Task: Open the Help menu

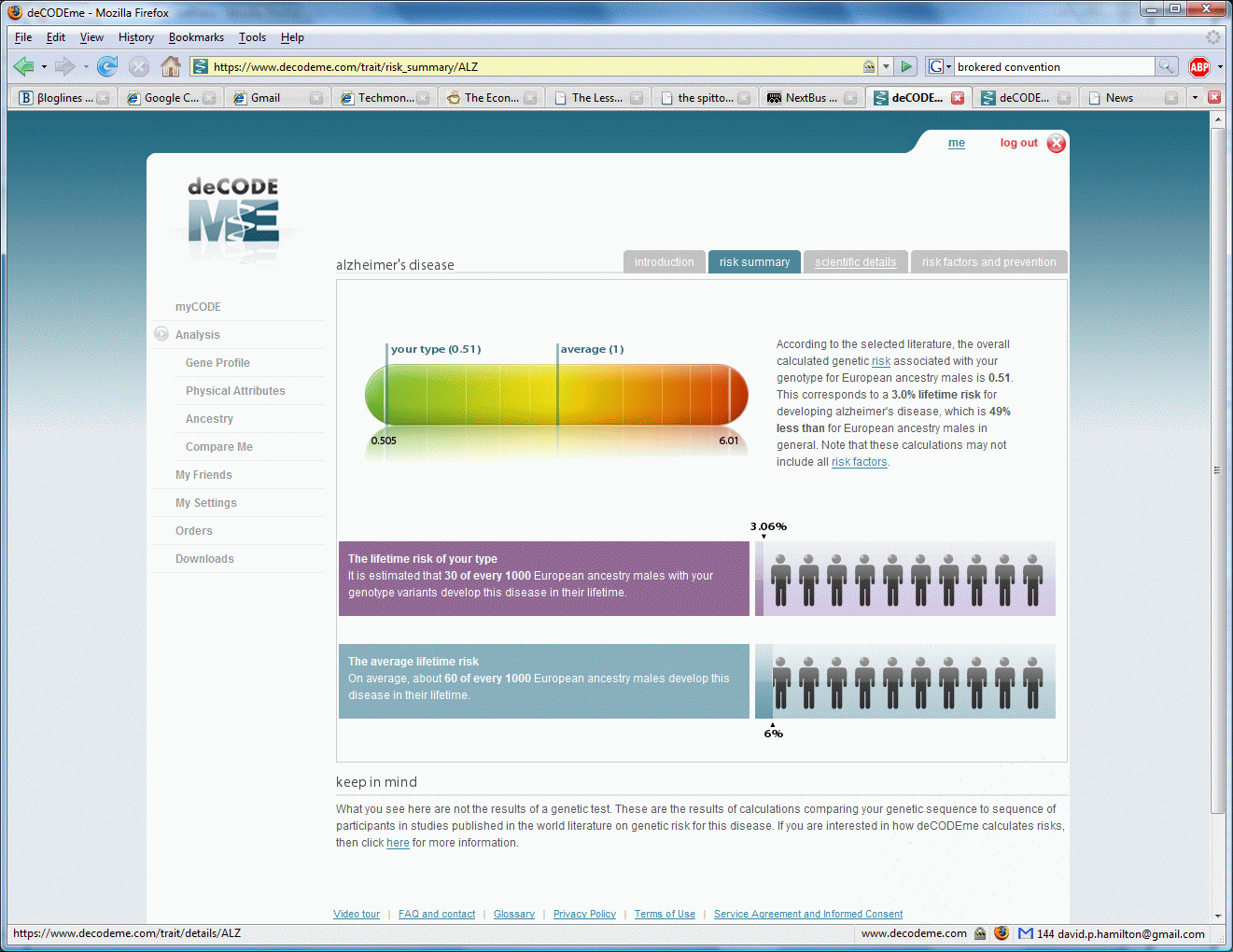Action: 292,37
